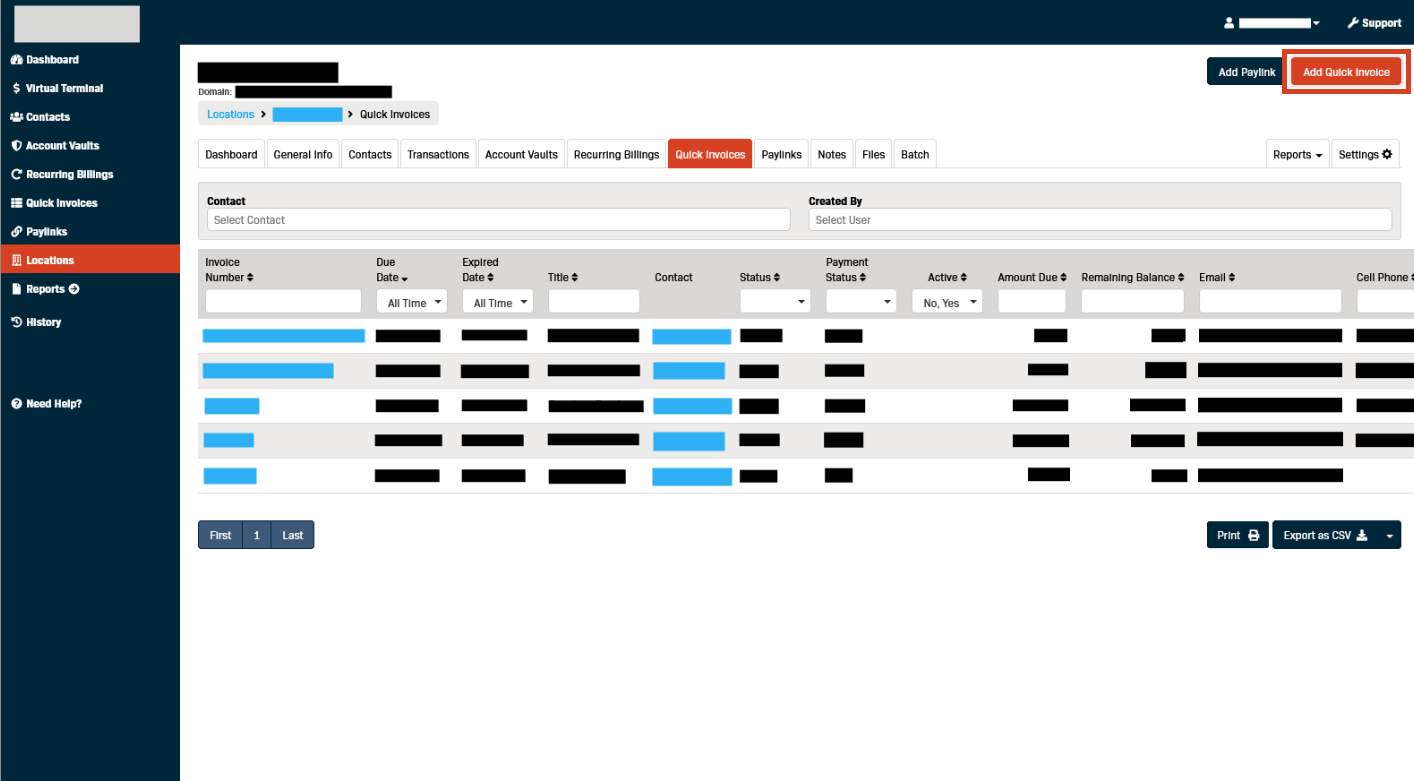
Task: Sort by Email column
Action: 1217,277
